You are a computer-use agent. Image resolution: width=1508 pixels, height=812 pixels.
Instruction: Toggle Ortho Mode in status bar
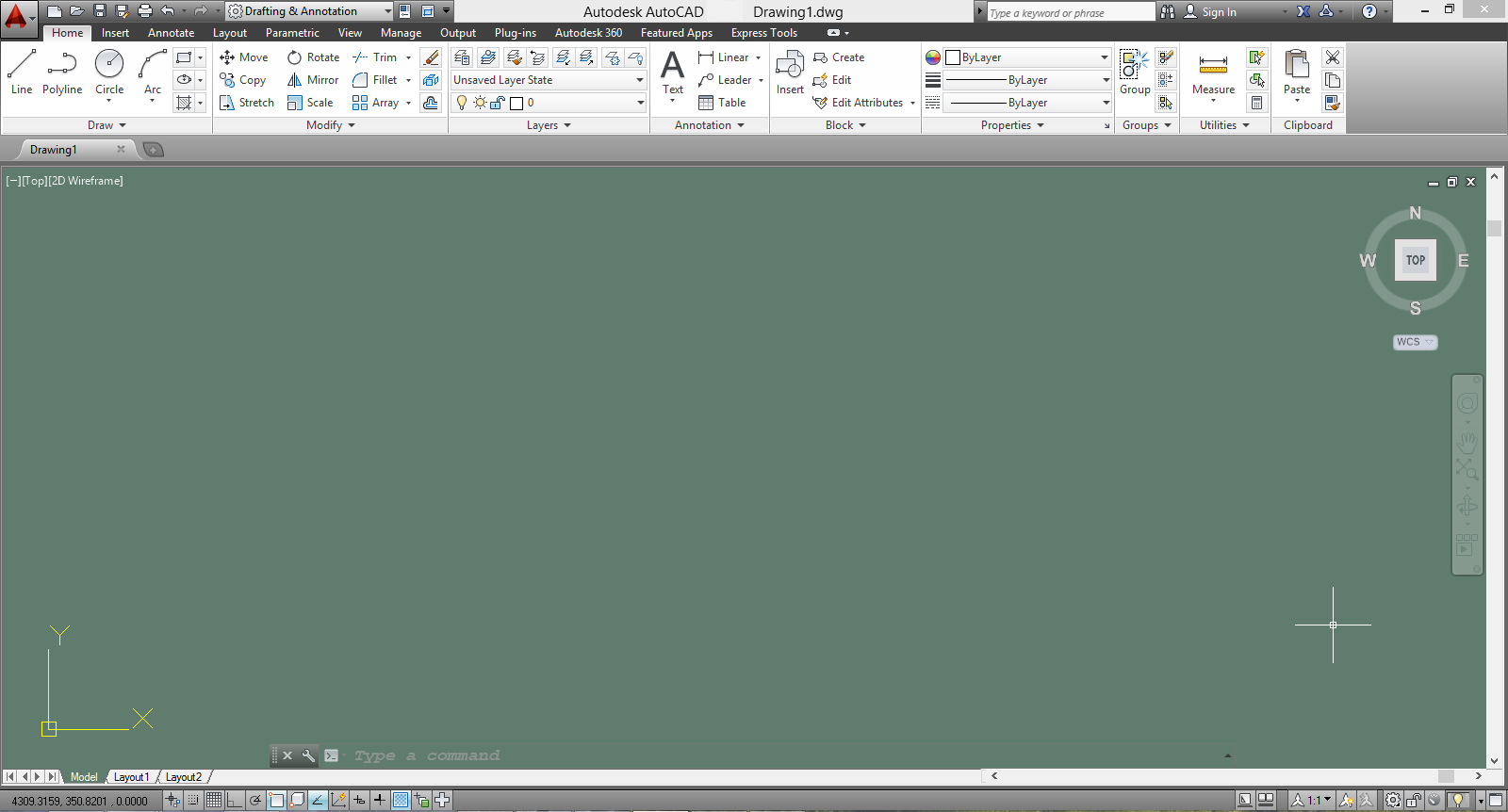235,801
